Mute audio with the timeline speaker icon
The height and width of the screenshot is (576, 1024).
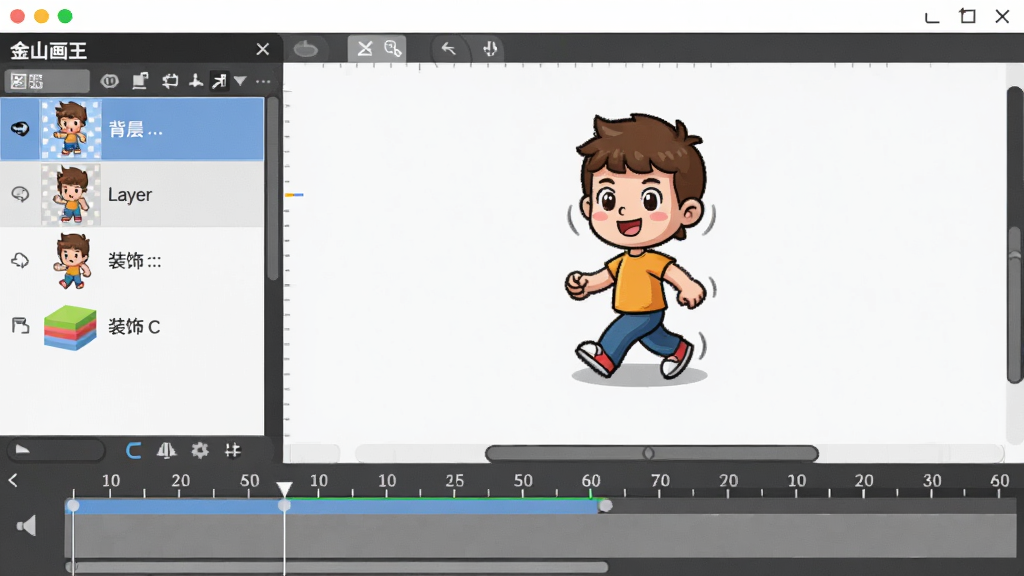pos(26,526)
